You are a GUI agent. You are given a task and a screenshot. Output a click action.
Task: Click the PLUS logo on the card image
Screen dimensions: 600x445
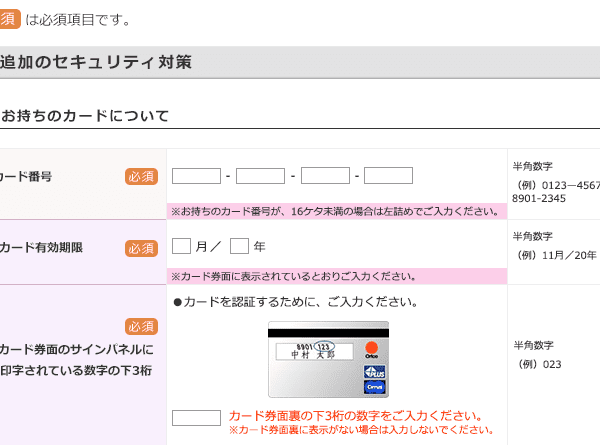point(375,372)
